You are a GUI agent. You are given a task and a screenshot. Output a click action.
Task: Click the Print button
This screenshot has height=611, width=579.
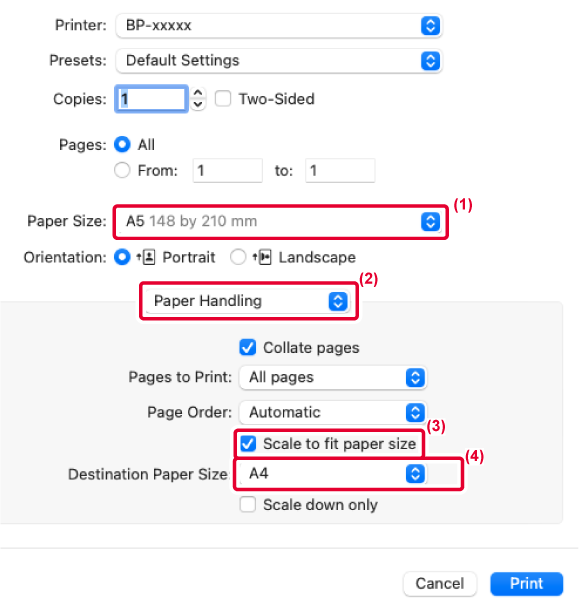pos(526,584)
